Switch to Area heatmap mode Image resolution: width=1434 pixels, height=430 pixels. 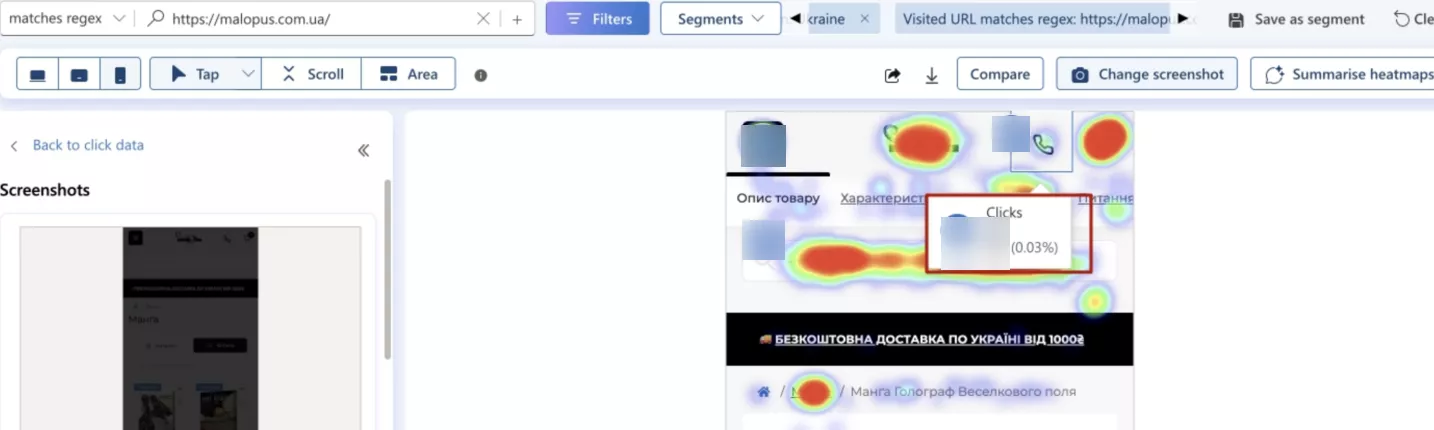(x=408, y=74)
